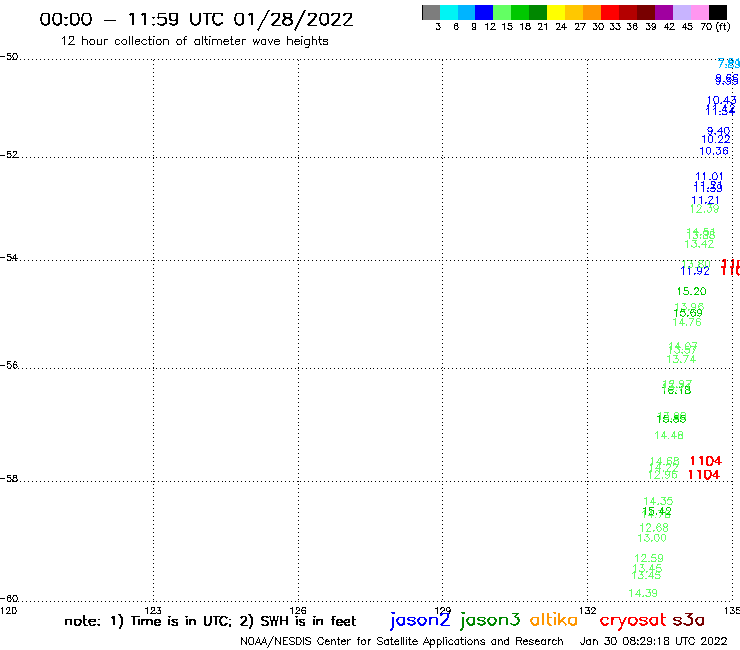Click the green 13.42 wave height value
This screenshot has width=740, height=650.
click(699, 244)
